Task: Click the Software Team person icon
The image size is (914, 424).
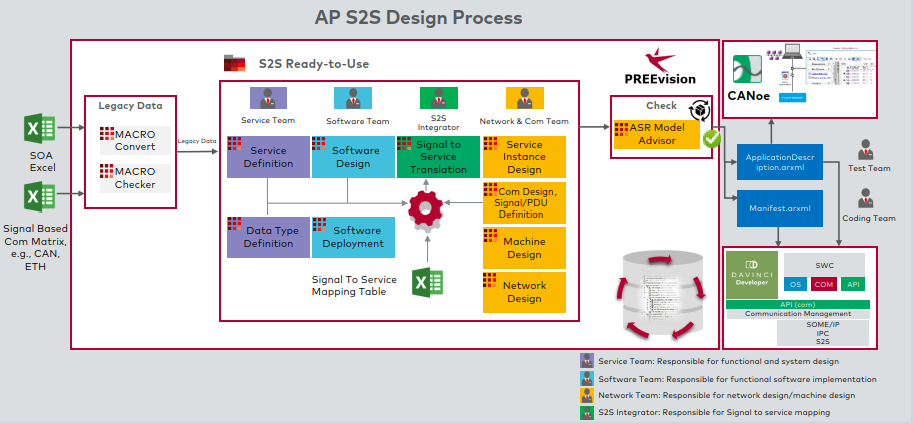Action: coord(353,98)
